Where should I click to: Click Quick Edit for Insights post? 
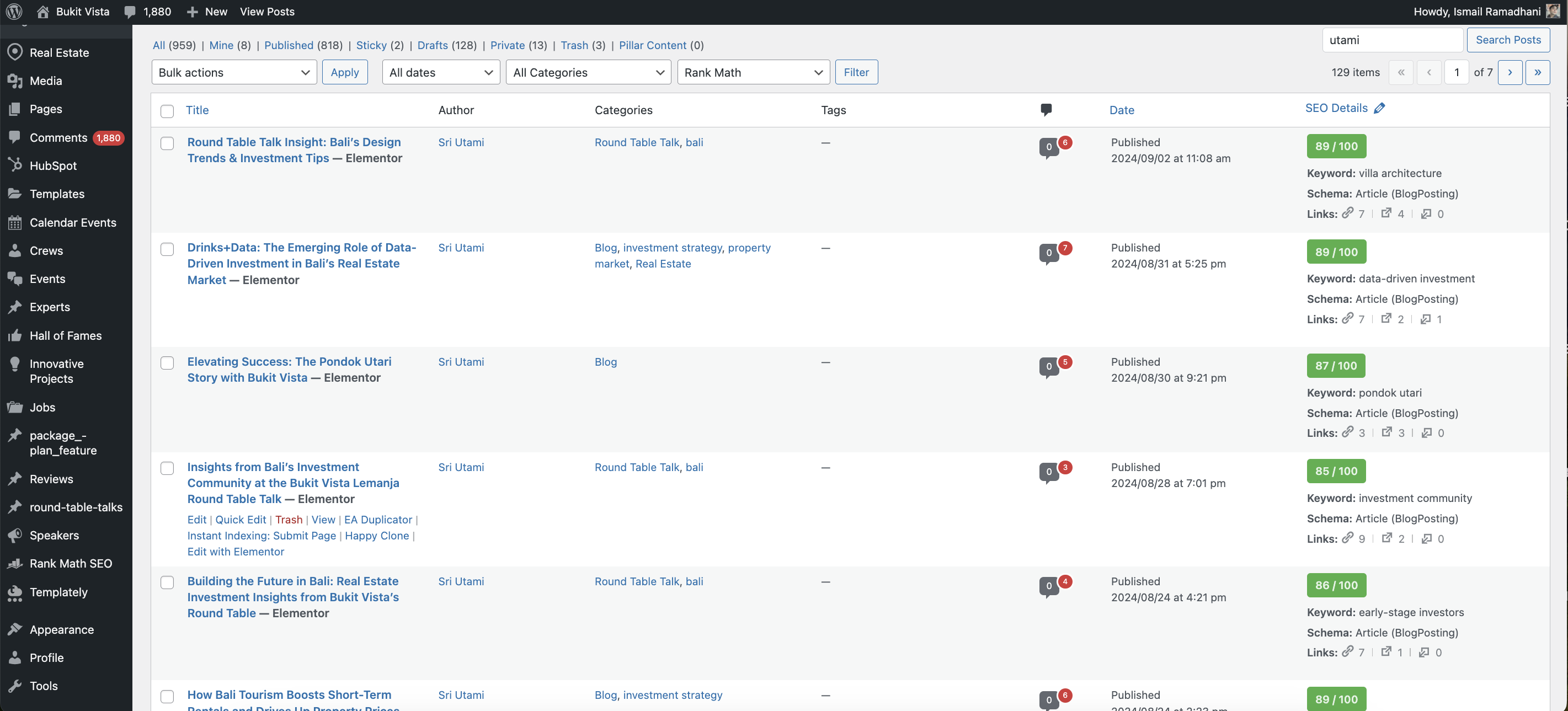coord(241,519)
